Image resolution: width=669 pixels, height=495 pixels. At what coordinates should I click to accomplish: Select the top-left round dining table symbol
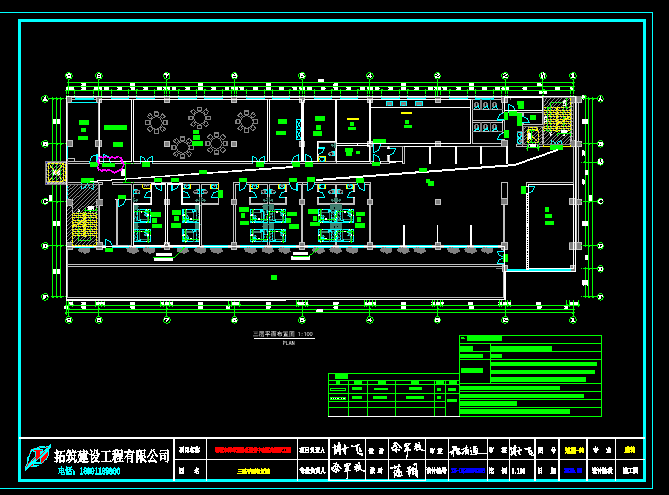(157, 122)
